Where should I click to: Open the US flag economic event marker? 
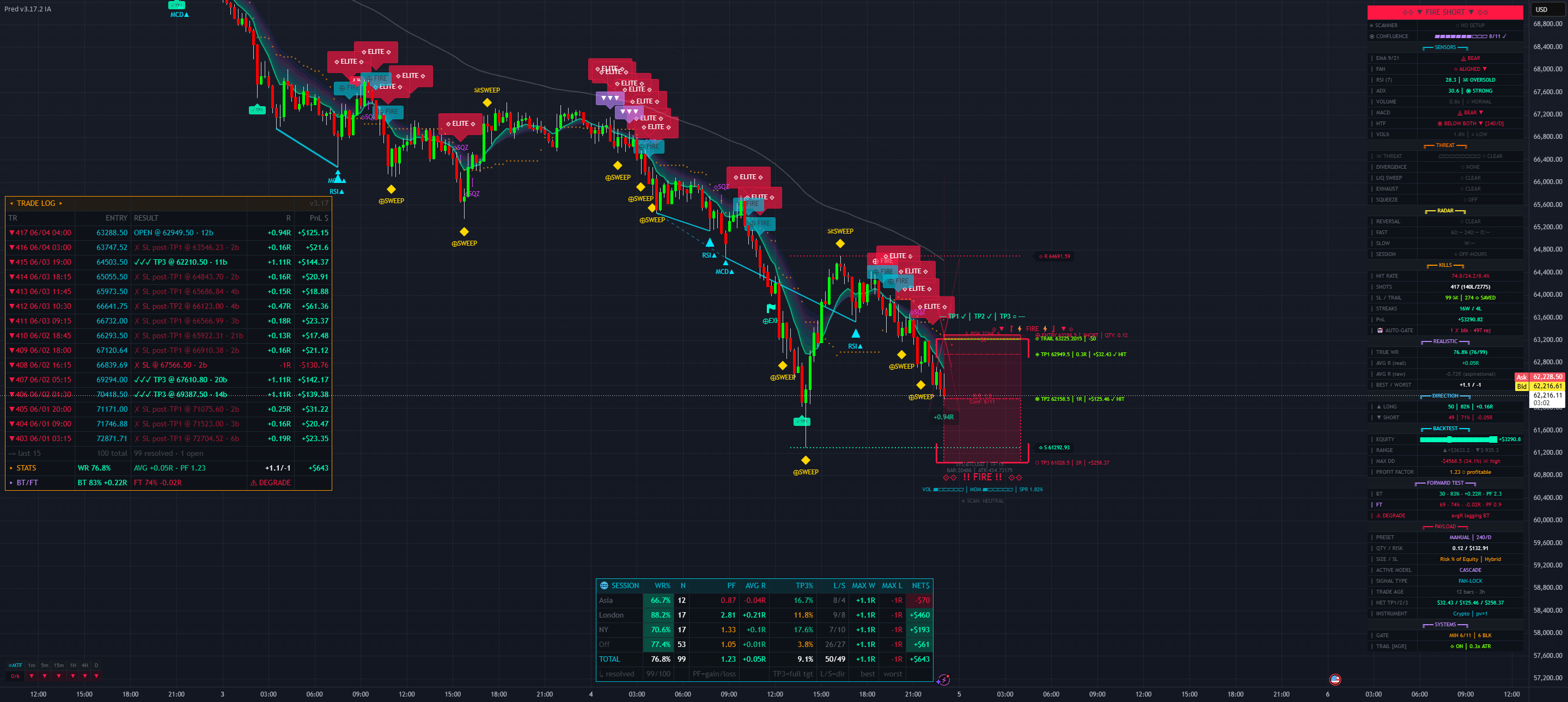[1335, 679]
